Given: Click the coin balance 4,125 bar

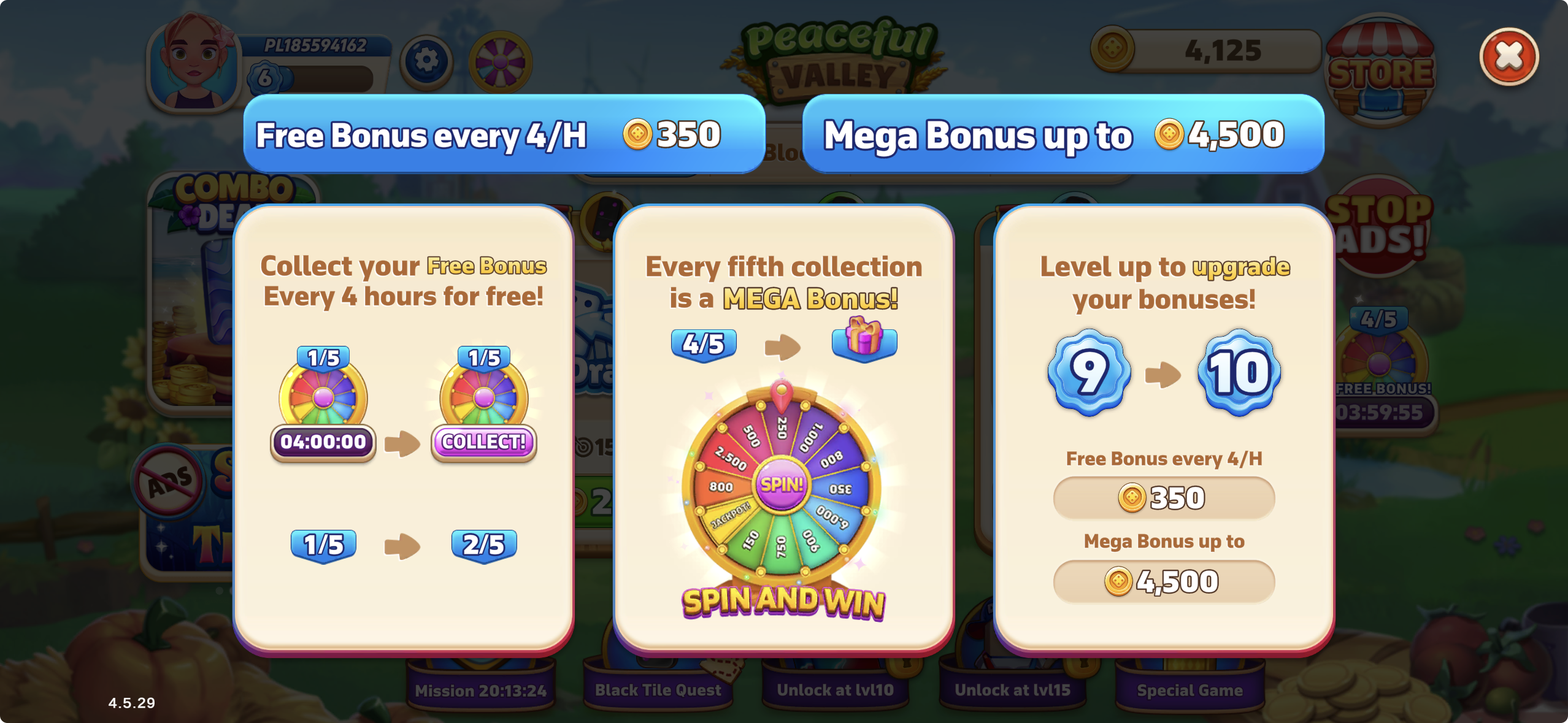Looking at the screenshot, I should point(1206,50).
